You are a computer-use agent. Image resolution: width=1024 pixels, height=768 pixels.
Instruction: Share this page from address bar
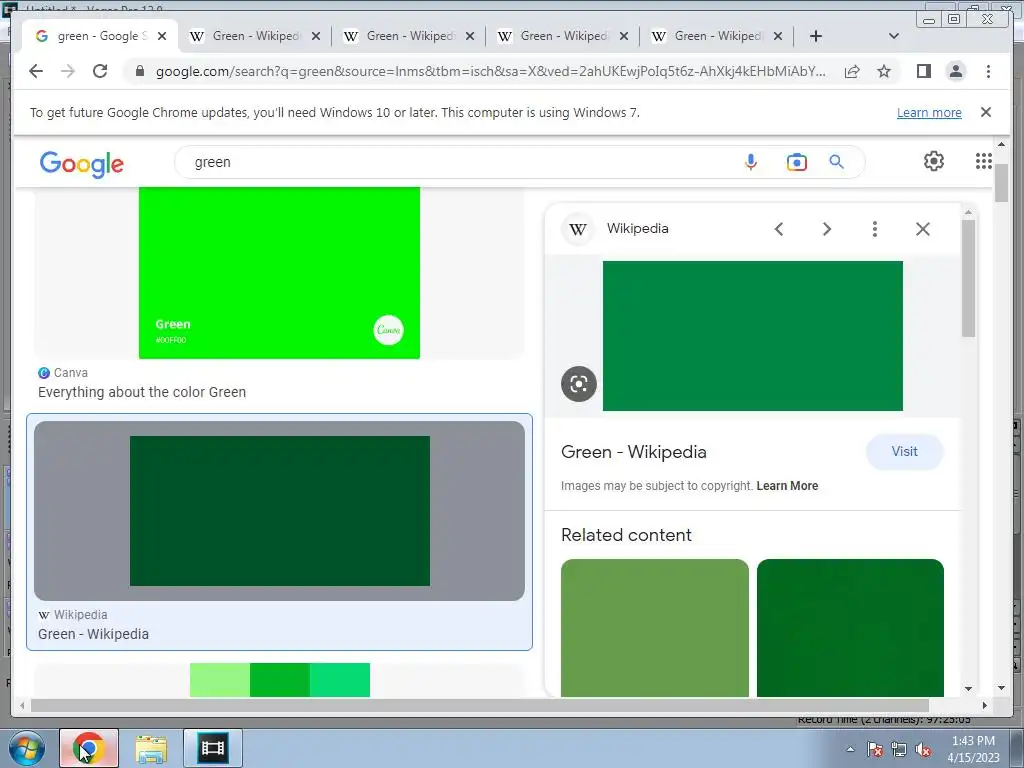pos(852,71)
